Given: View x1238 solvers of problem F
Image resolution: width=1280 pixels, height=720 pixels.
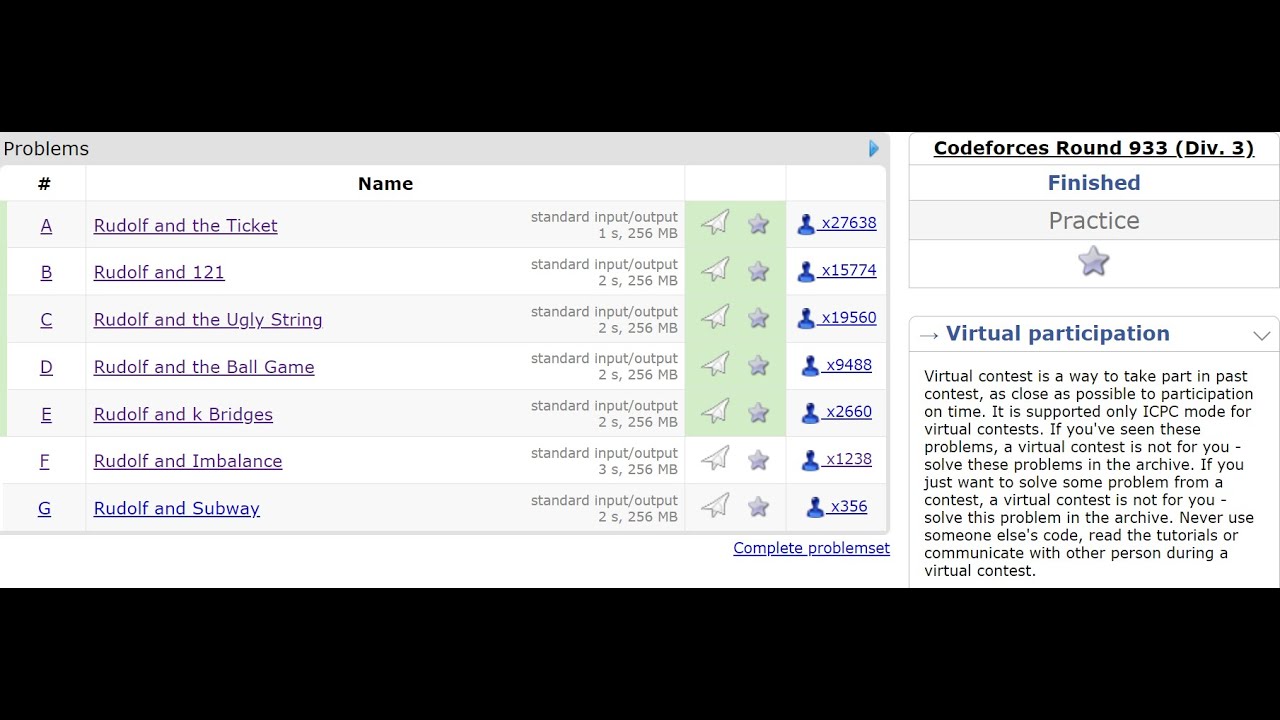Looking at the screenshot, I should [837, 459].
